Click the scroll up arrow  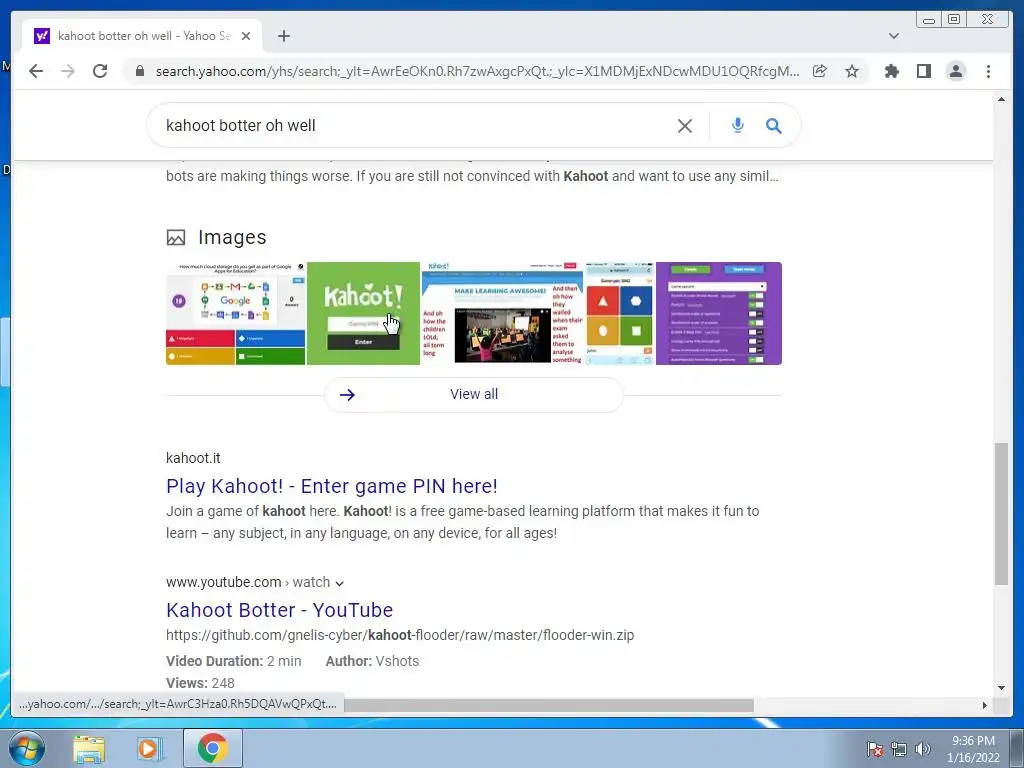click(1001, 99)
